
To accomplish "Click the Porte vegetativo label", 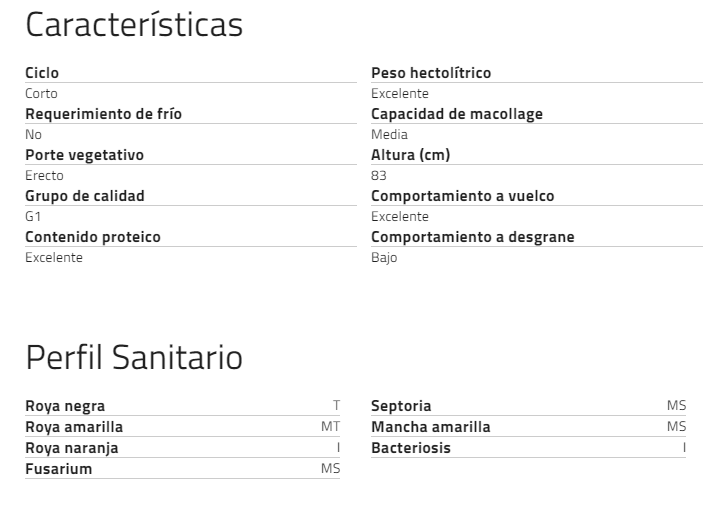I will coord(84,155).
